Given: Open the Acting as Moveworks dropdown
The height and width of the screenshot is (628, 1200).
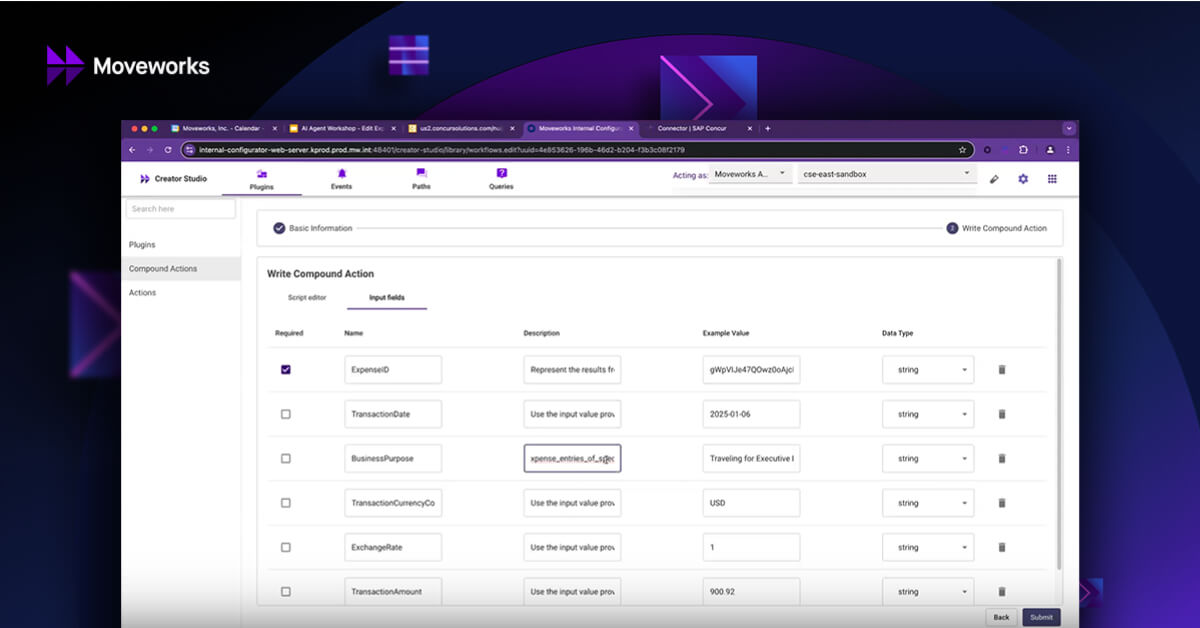Looking at the screenshot, I should (750, 174).
